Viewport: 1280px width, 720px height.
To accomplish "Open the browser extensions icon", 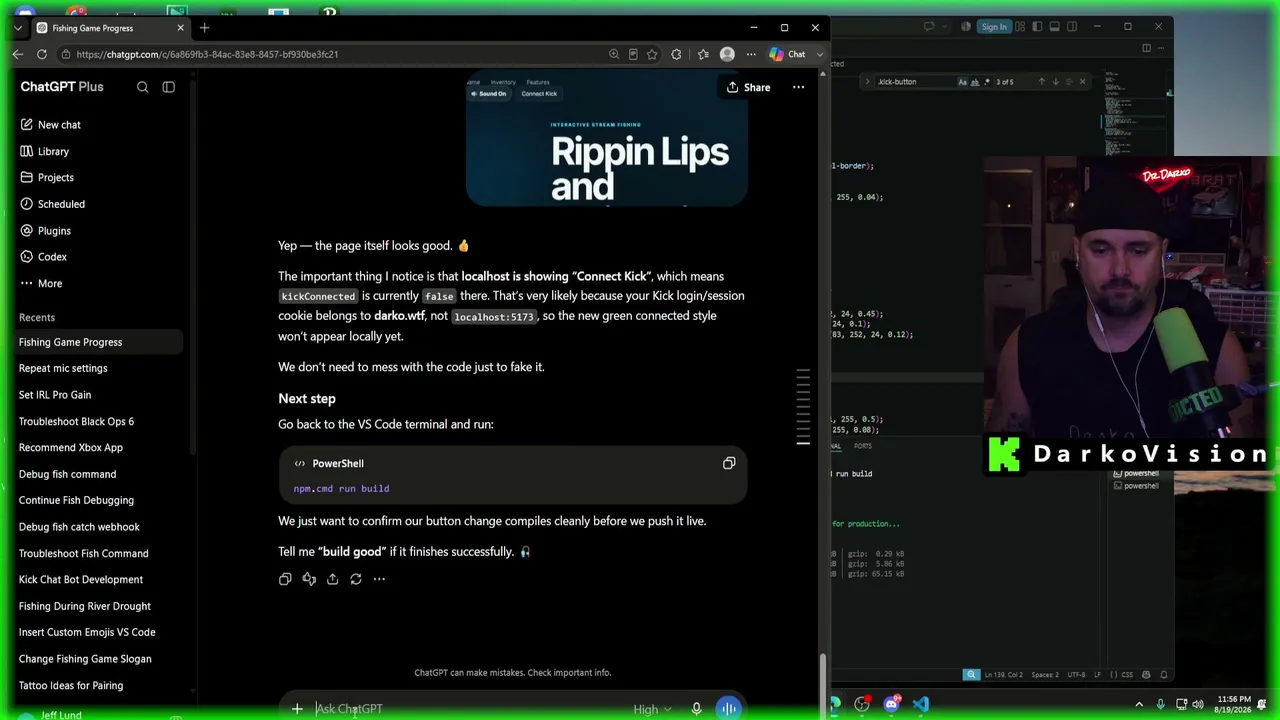I will [676, 54].
